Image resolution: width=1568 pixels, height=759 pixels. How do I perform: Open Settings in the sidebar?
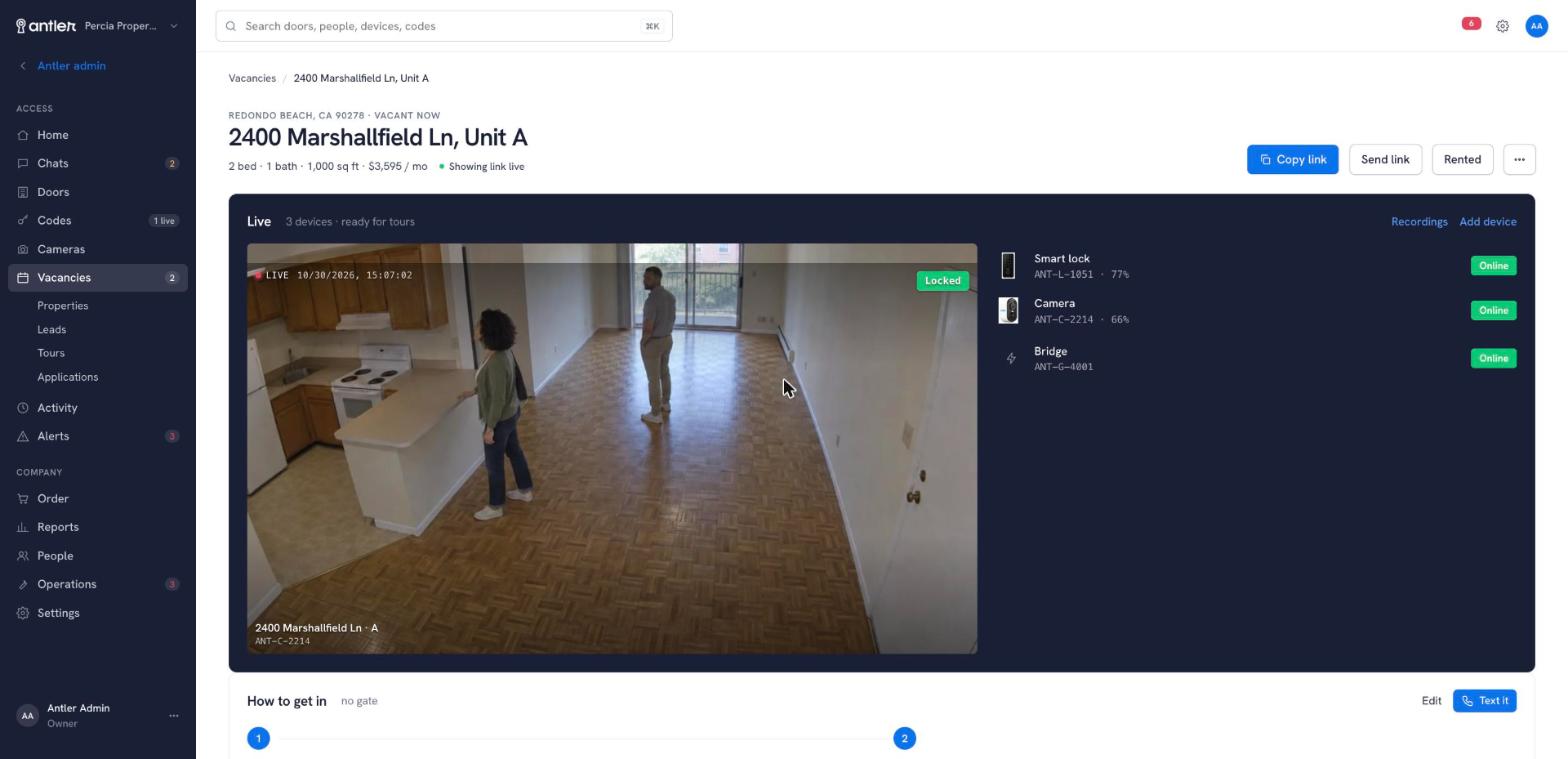pos(97,613)
